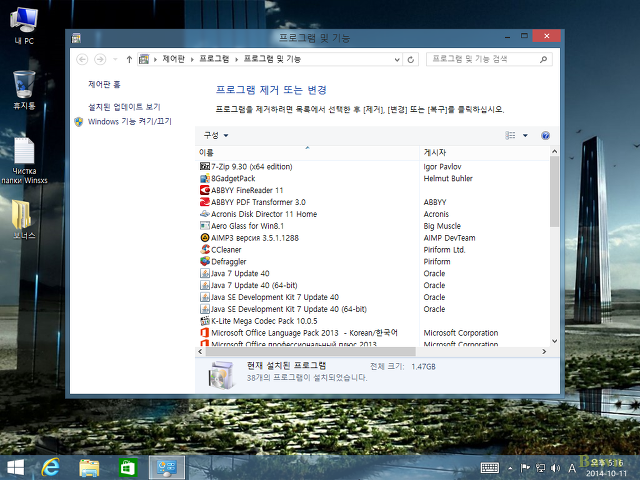The width and height of the screenshot is (640, 480).
Task: Open Windows Store from taskbar
Action: tap(128, 468)
